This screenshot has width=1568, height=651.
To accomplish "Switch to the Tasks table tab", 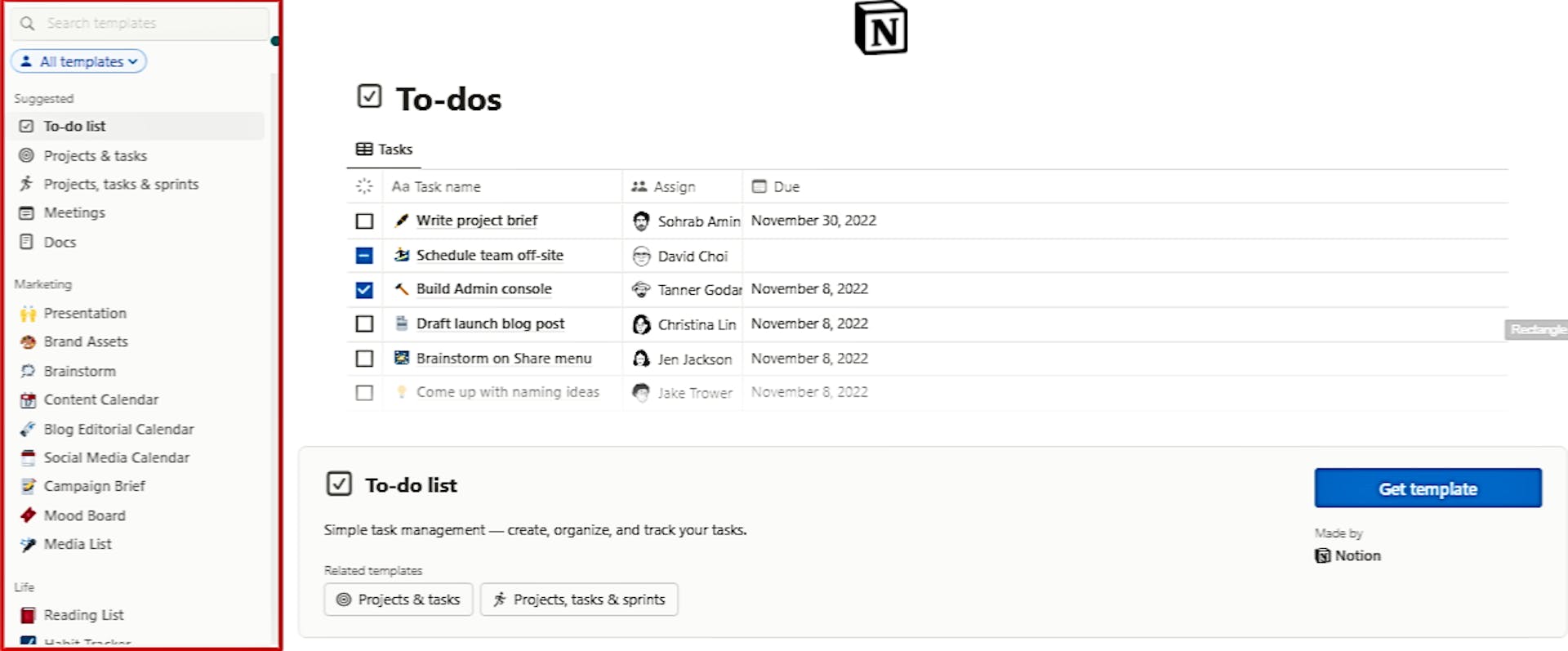I will 384,149.
